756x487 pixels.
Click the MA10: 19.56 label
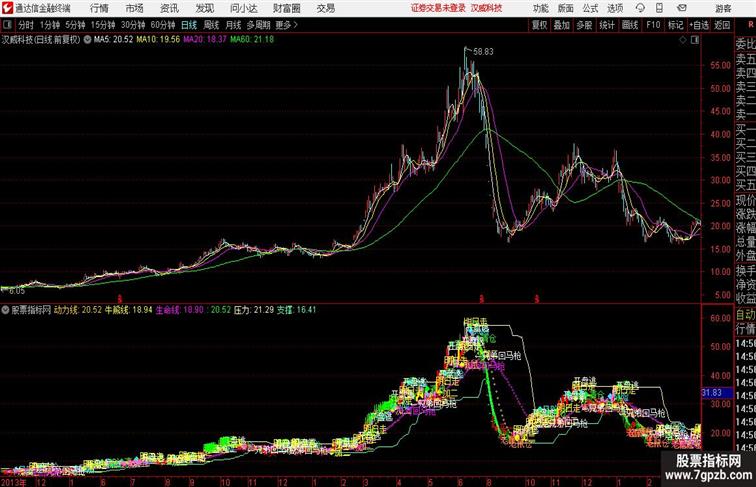pyautogui.click(x=158, y=40)
